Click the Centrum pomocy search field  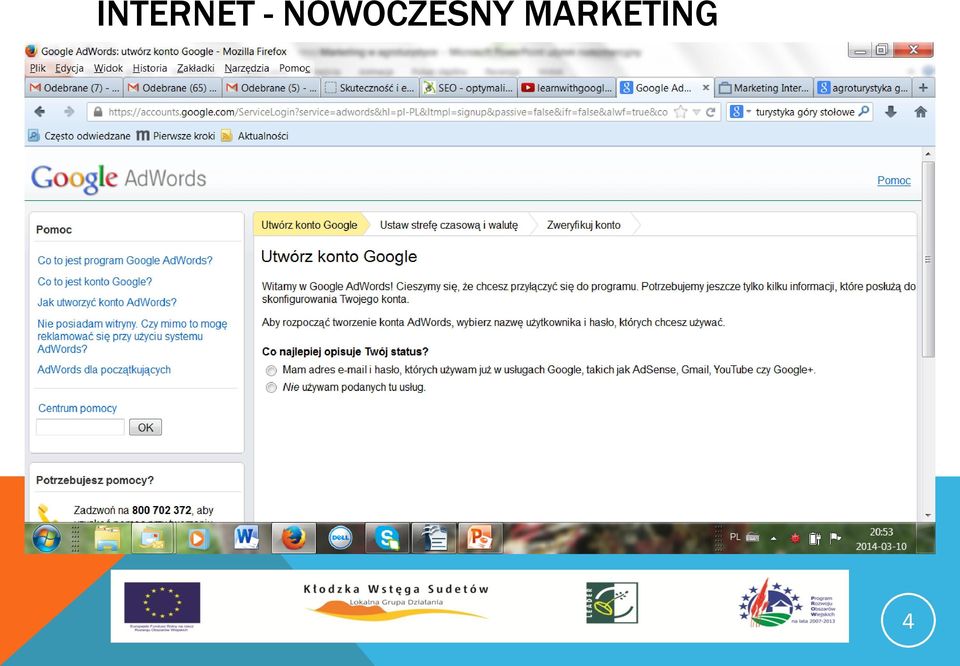80,427
